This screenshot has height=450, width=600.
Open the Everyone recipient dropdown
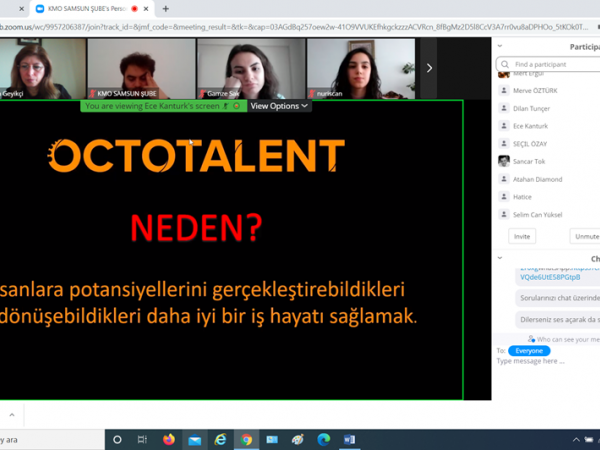[529, 351]
